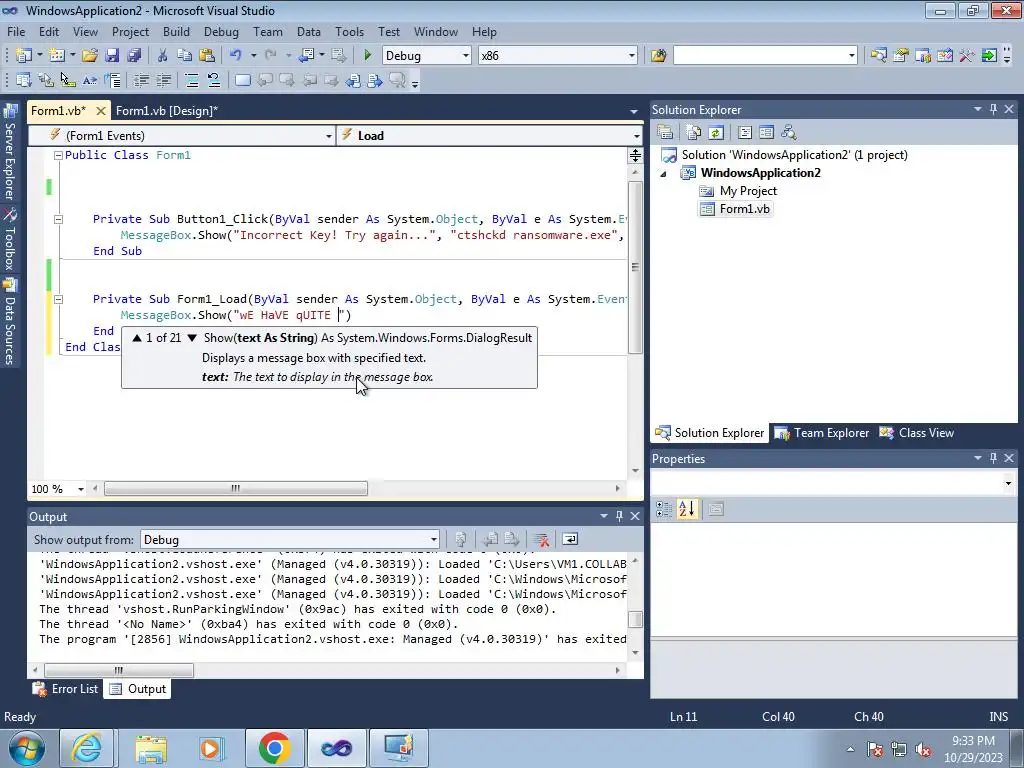Click the Decrease Indent icon
This screenshot has height=768, width=1024.
tap(141, 80)
